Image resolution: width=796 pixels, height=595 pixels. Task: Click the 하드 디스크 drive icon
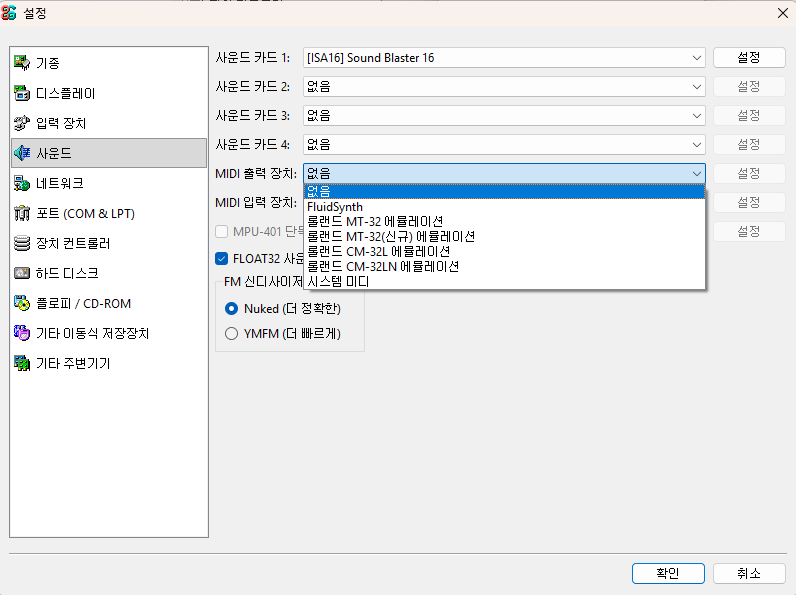coord(22,274)
